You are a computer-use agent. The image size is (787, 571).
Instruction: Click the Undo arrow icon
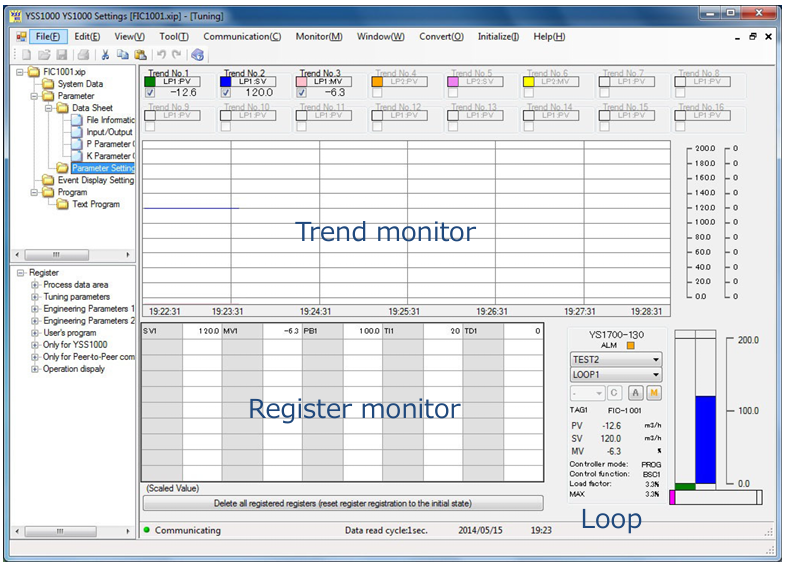coord(160,55)
